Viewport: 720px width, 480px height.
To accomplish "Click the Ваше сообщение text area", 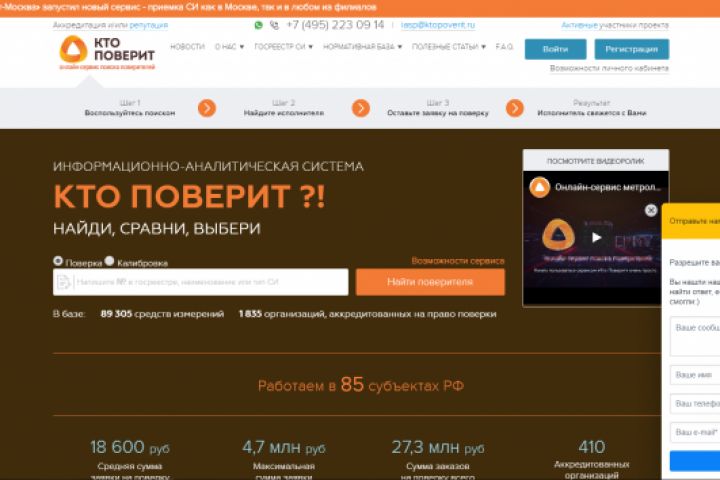I will [695, 336].
